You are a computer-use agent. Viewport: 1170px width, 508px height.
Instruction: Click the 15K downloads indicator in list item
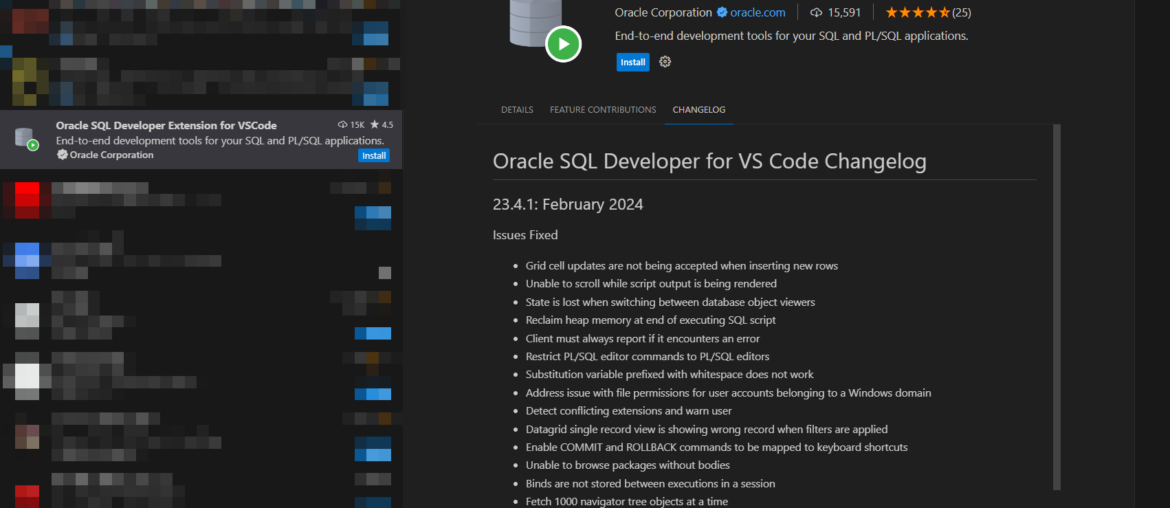coord(351,125)
